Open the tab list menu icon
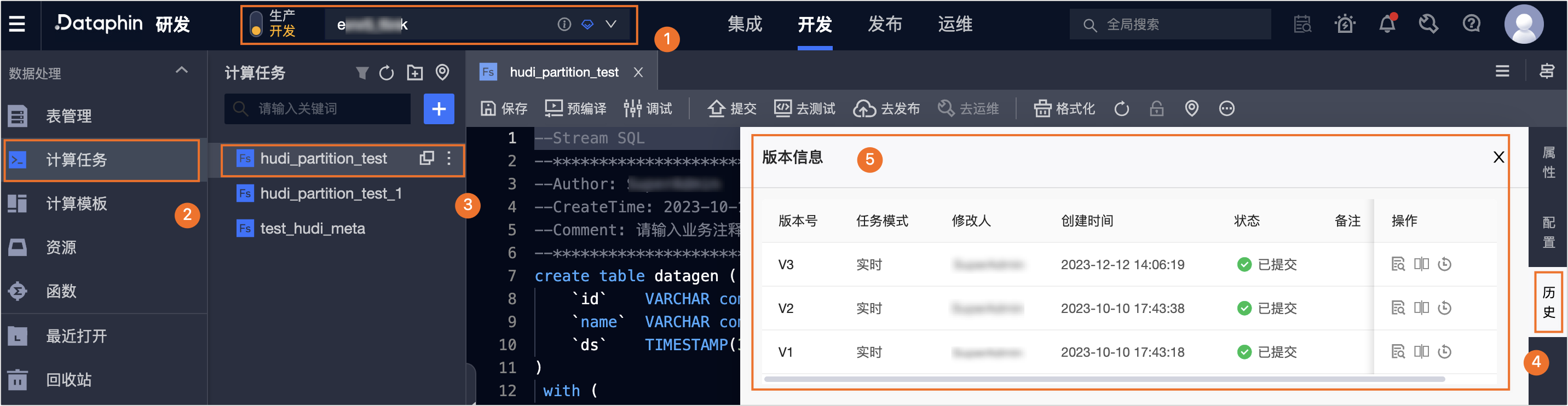The width and height of the screenshot is (1568, 406). tap(1502, 71)
